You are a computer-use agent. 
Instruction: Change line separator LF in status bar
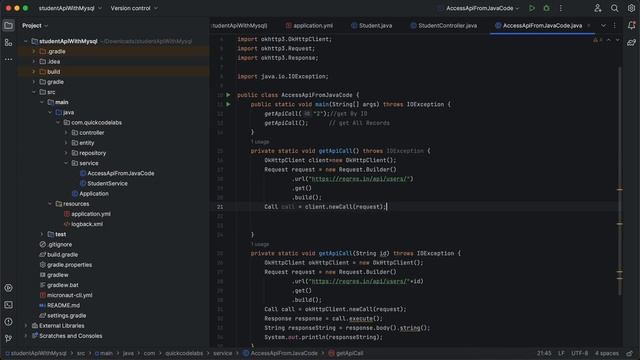click(562, 353)
